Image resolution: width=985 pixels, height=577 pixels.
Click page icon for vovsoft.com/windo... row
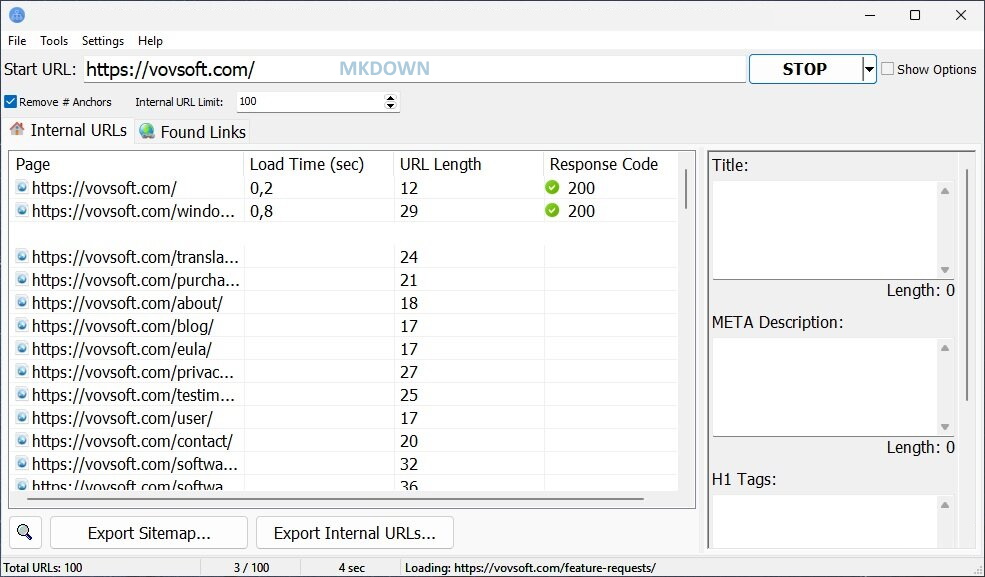[22, 210]
